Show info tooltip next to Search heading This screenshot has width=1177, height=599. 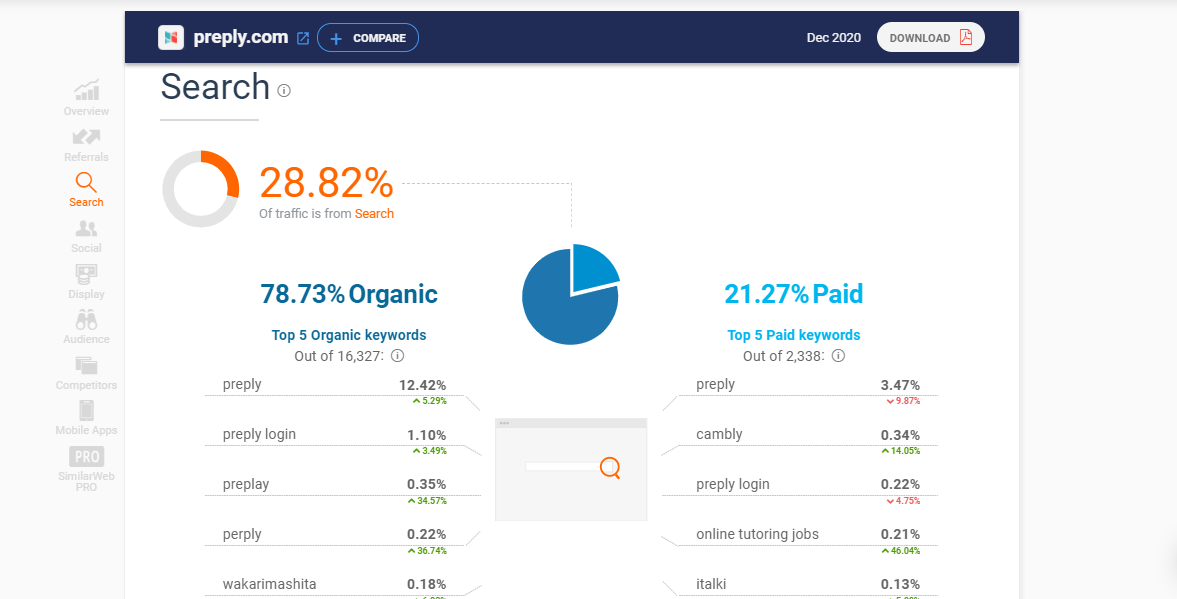click(x=284, y=91)
